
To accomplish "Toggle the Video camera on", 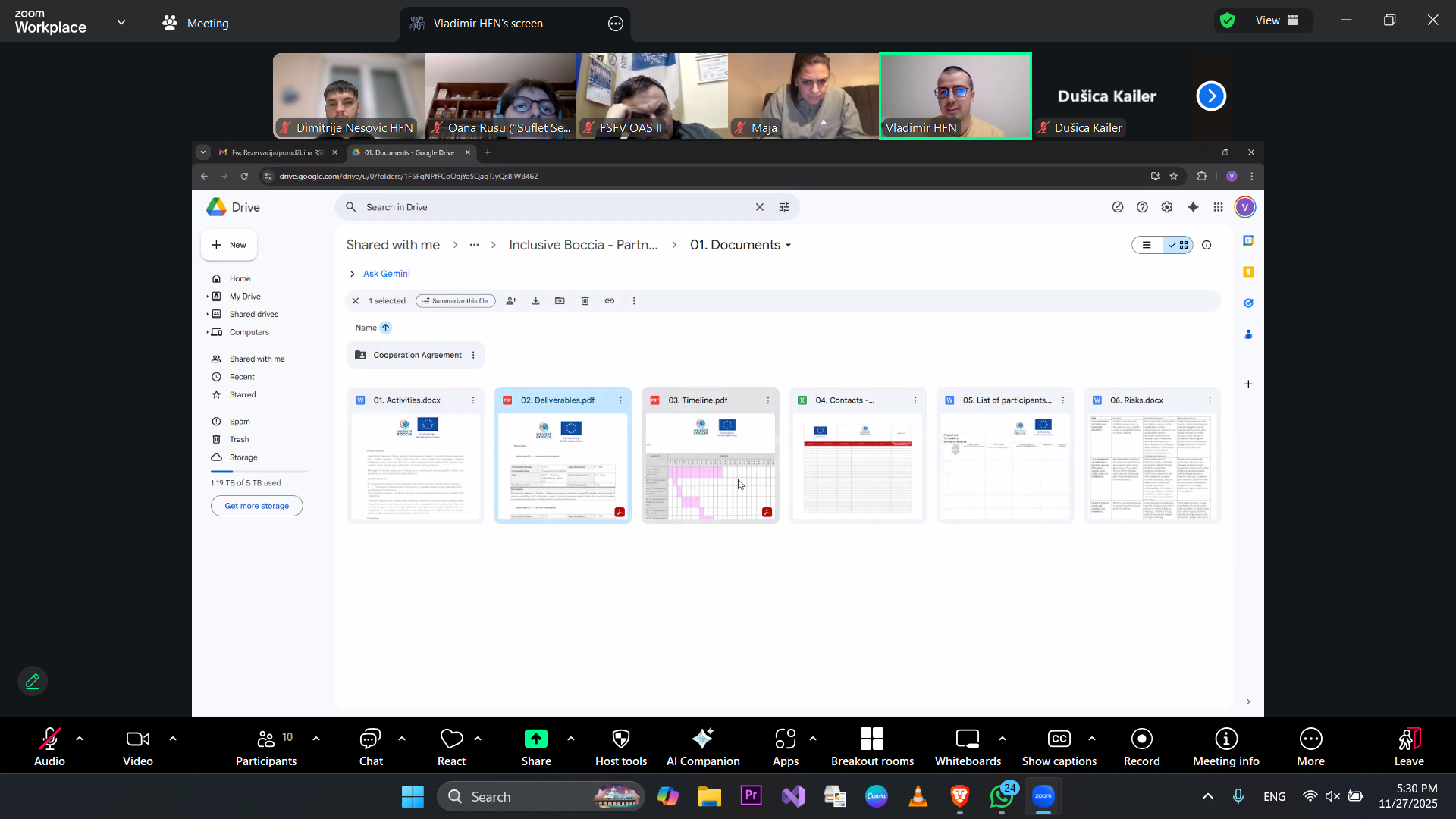I will tap(137, 739).
